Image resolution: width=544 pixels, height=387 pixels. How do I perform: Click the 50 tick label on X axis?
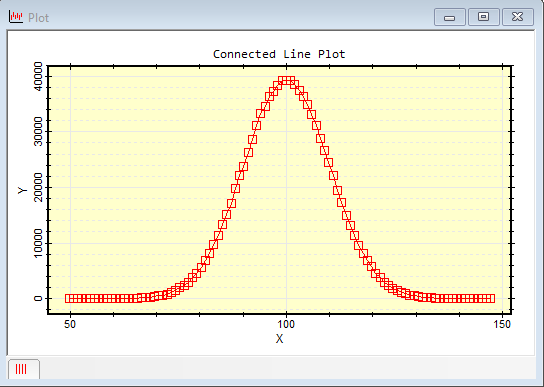tap(70, 324)
